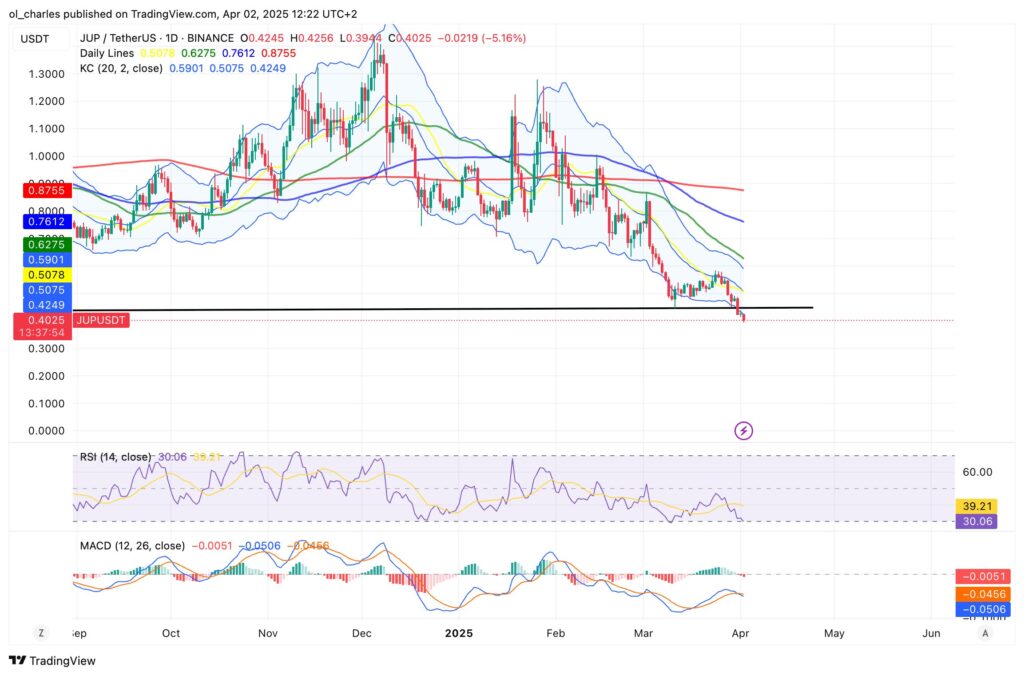Select the Apr label on time axis
The width and height of the screenshot is (1024, 676).
tap(740, 633)
